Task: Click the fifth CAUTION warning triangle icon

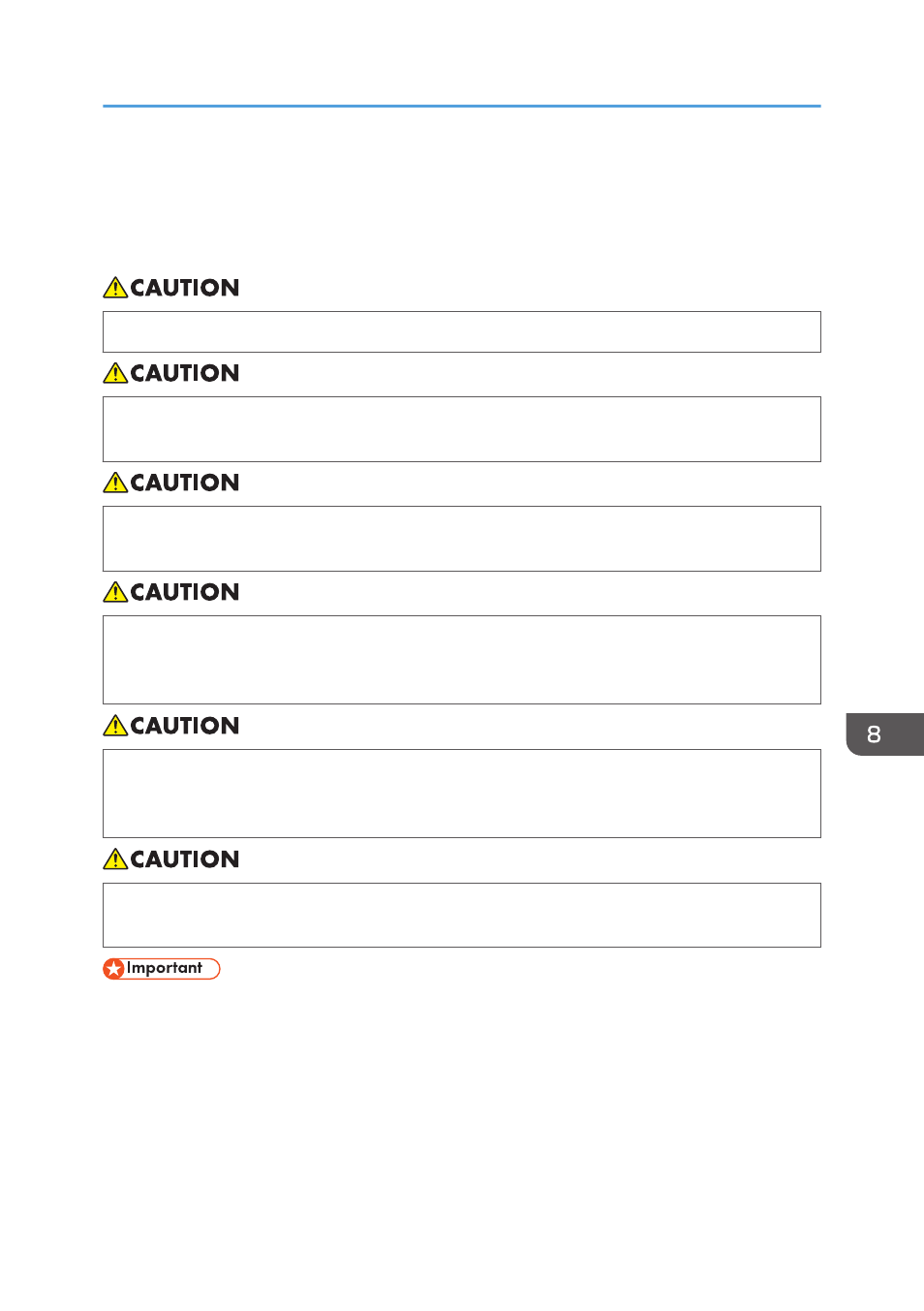Action: (115, 726)
